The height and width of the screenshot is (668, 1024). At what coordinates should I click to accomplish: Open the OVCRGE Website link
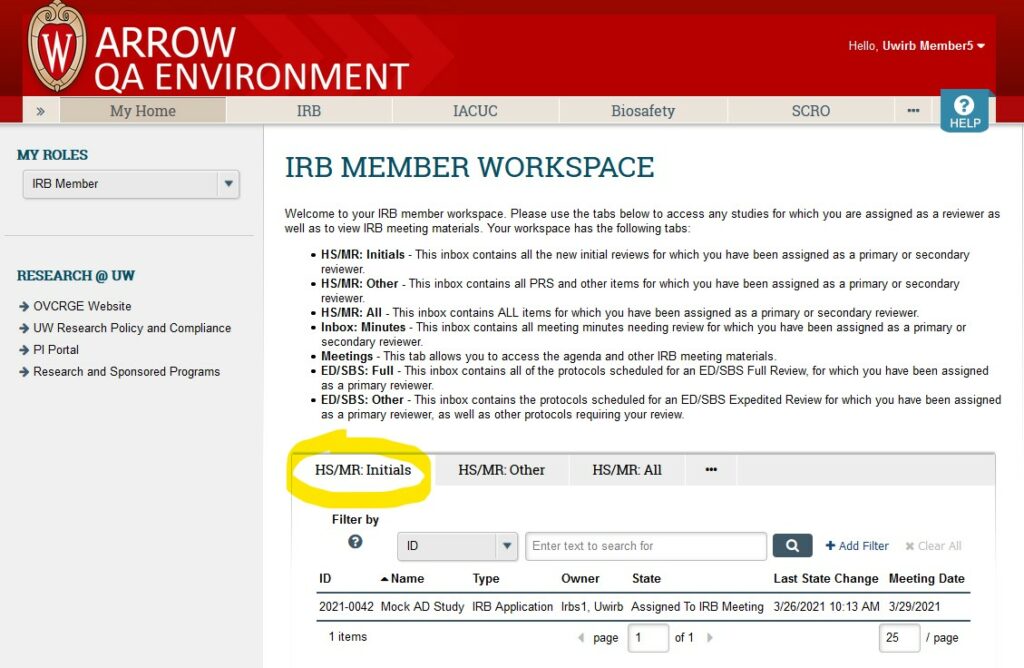[82, 306]
